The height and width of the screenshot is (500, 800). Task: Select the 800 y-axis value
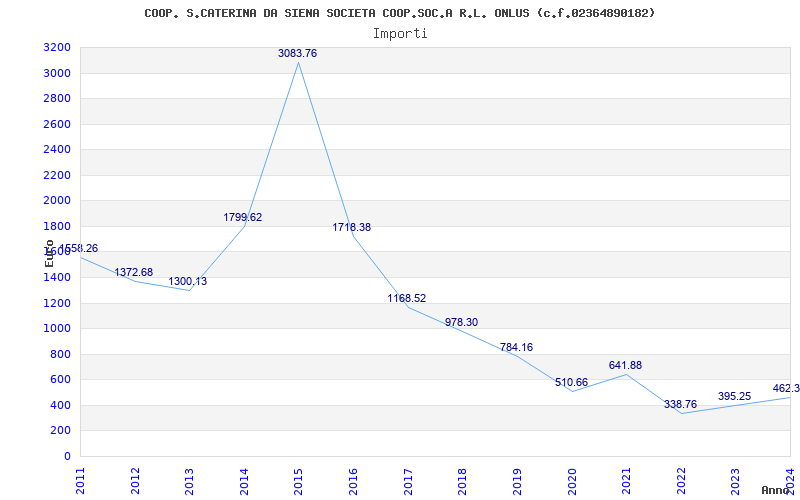point(61,354)
